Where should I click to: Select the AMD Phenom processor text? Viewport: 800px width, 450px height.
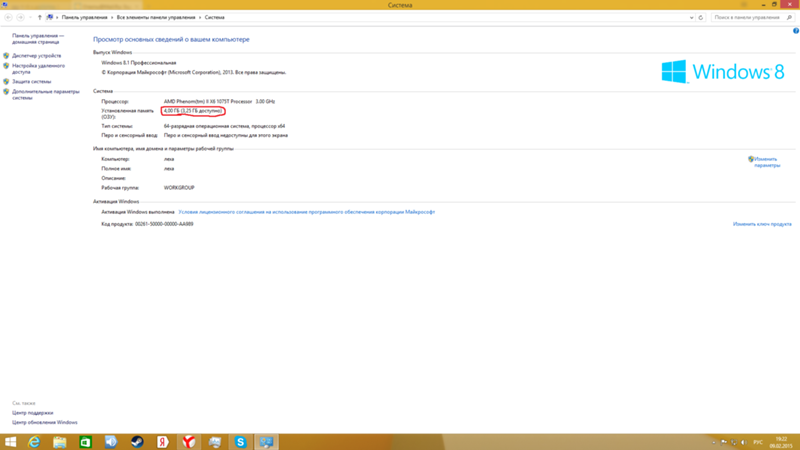[219, 102]
